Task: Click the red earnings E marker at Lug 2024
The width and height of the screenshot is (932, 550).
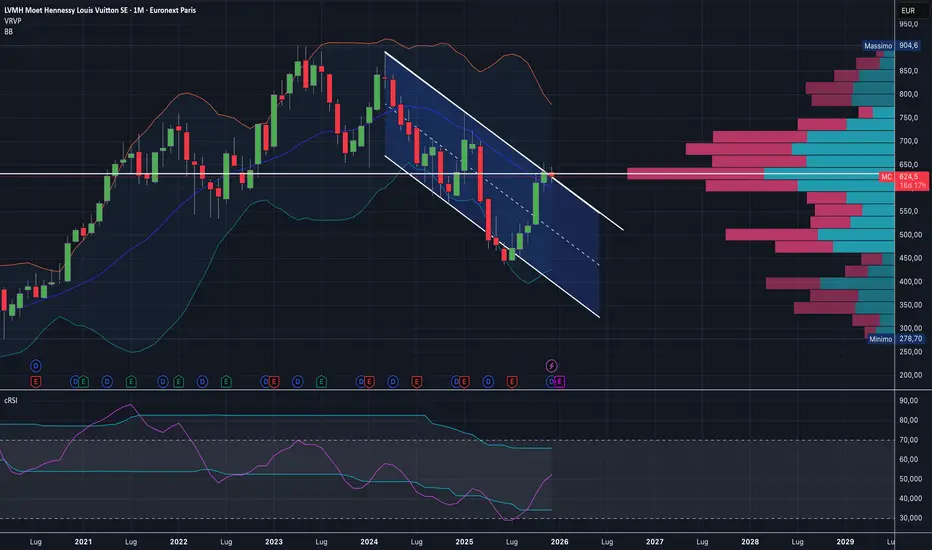Action: [416, 382]
